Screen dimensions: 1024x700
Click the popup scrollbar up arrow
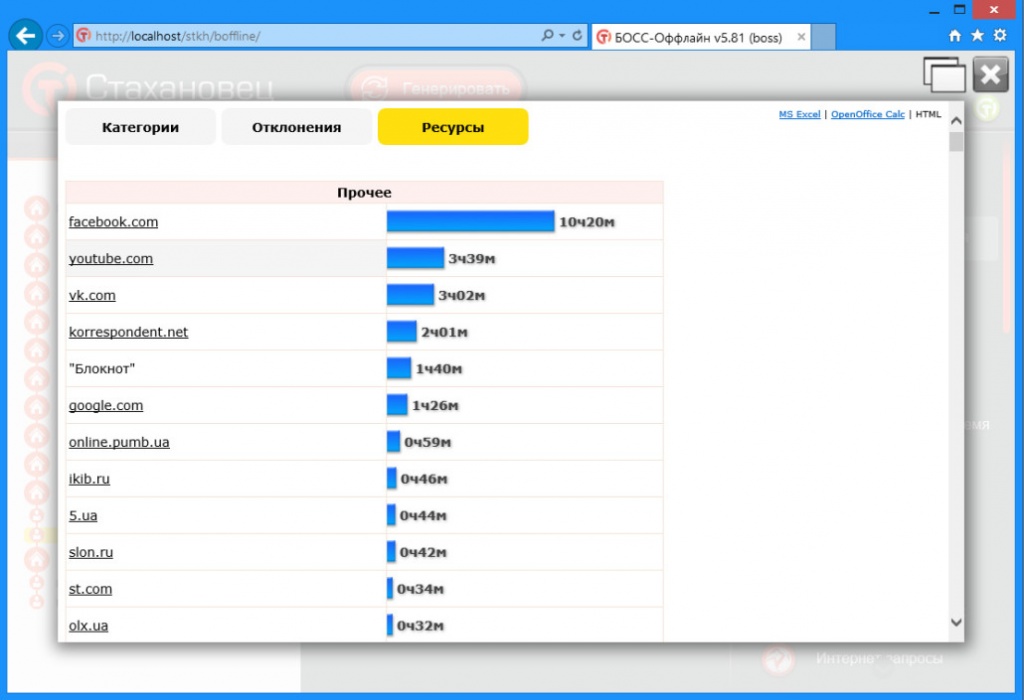click(x=956, y=121)
